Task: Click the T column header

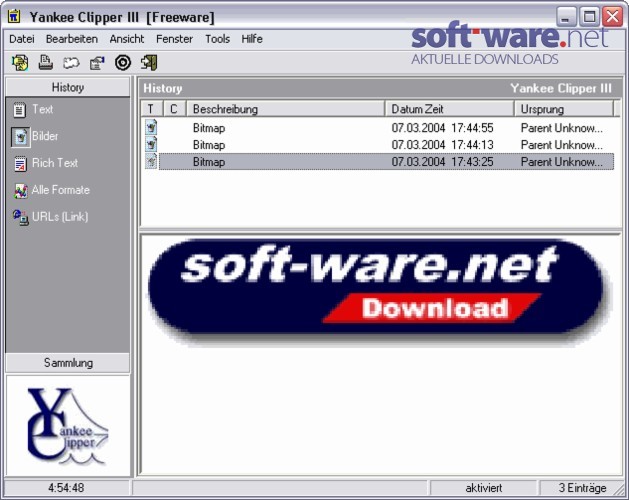Action: click(x=151, y=109)
